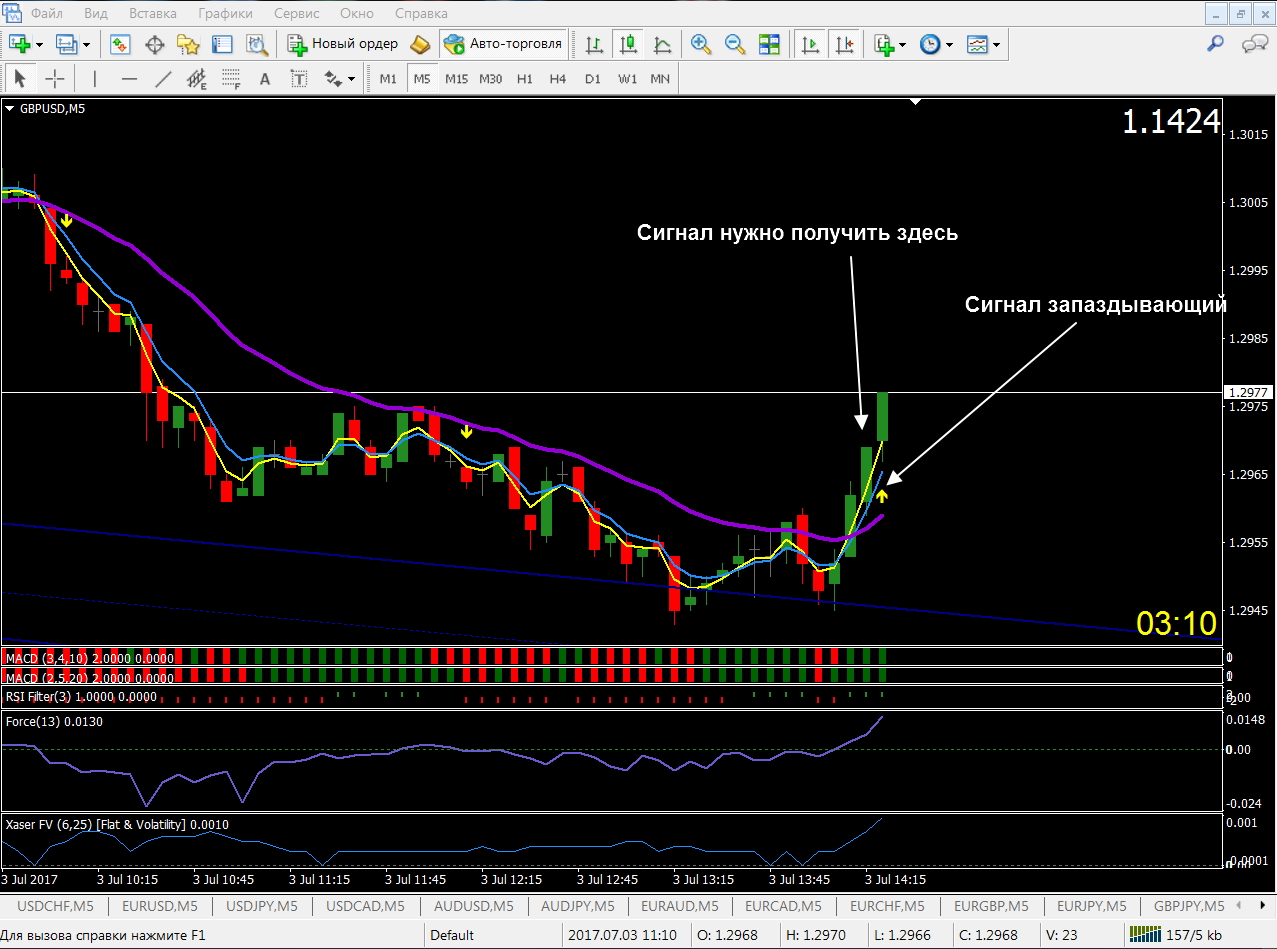Toggle chart auto scroll

tap(811, 44)
